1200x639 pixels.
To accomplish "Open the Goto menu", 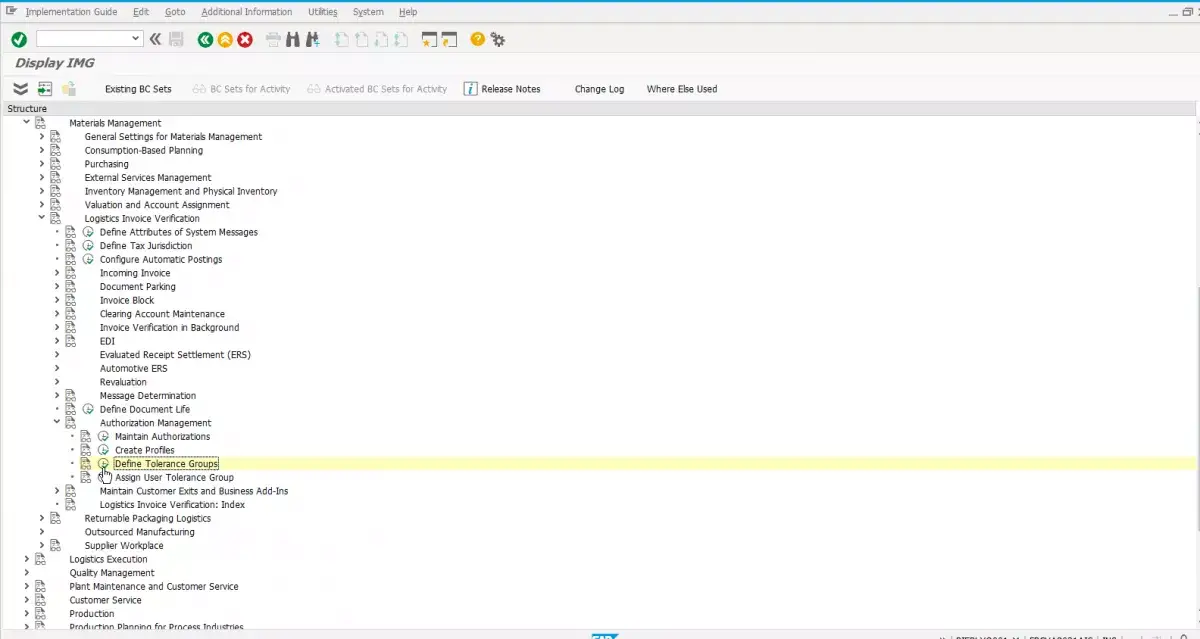I will pos(175,12).
